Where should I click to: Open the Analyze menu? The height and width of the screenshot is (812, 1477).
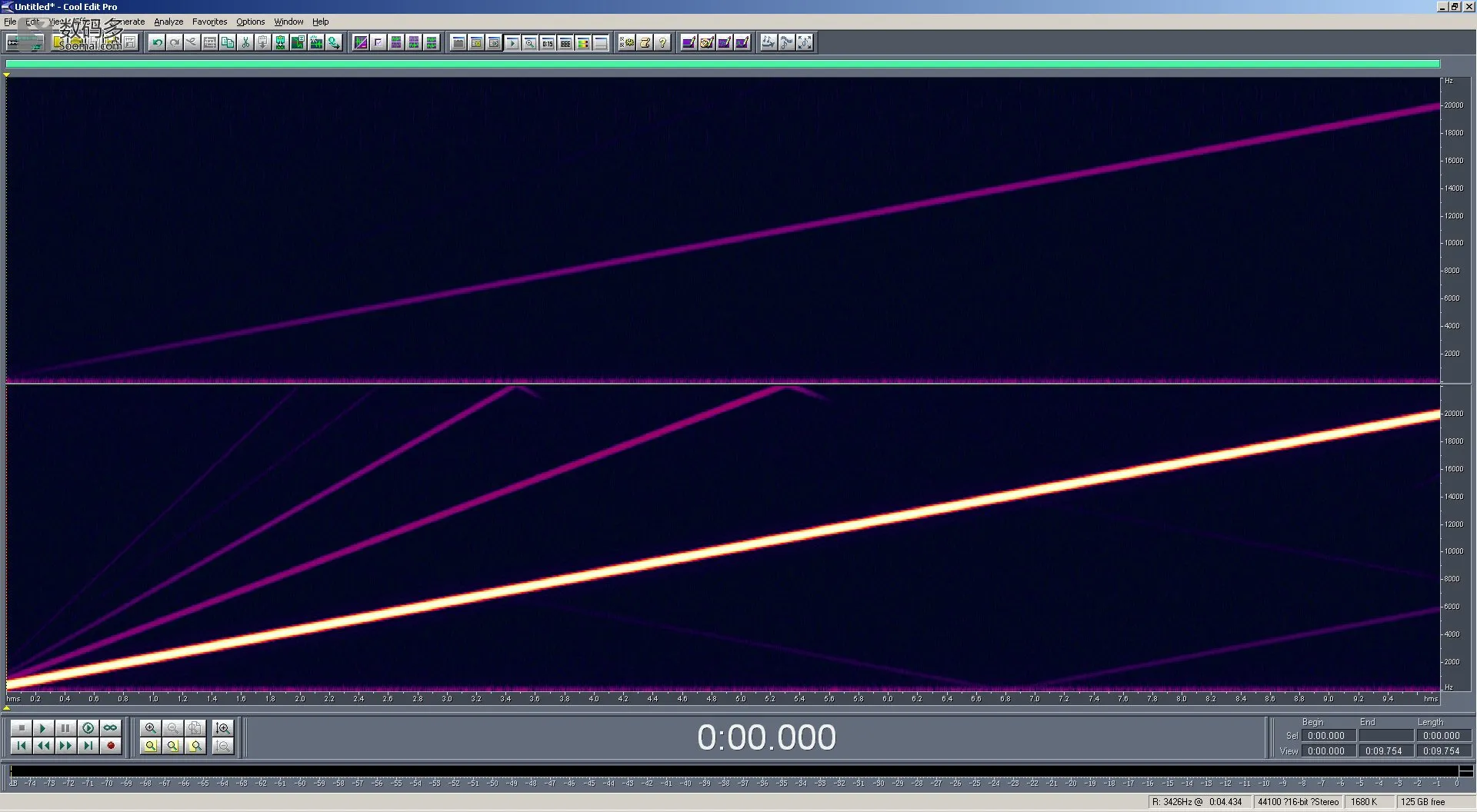pyautogui.click(x=168, y=22)
